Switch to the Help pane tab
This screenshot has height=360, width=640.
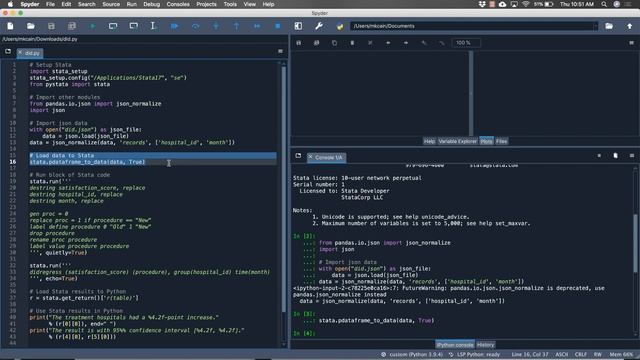point(429,141)
